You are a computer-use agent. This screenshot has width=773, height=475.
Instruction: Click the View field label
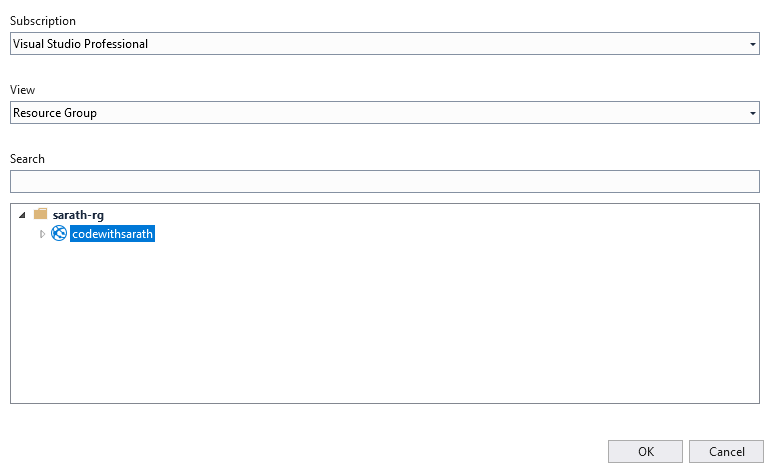(x=23, y=90)
